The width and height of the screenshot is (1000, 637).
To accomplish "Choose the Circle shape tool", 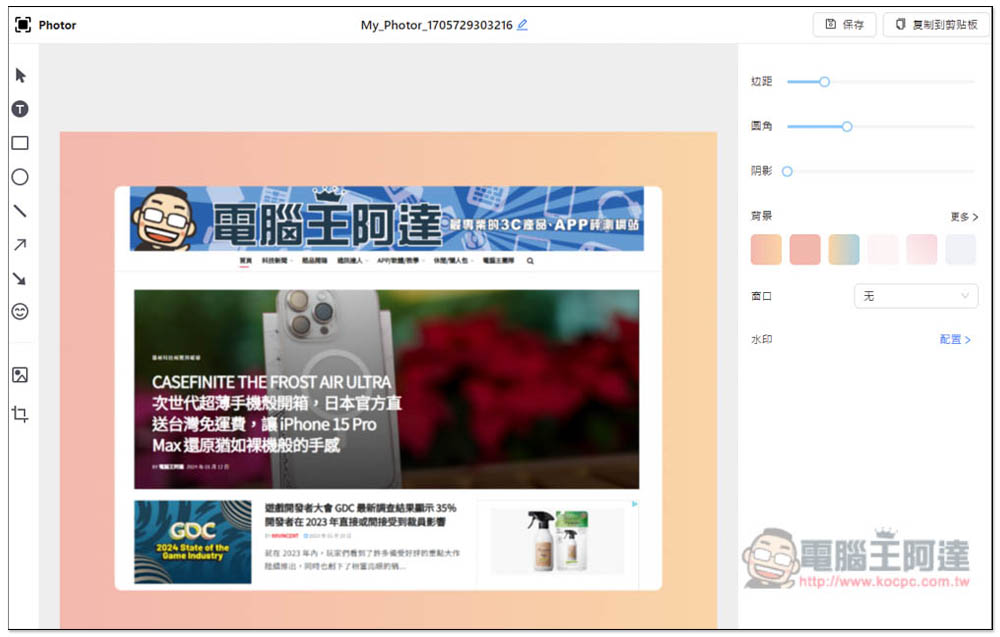I will [x=20, y=177].
